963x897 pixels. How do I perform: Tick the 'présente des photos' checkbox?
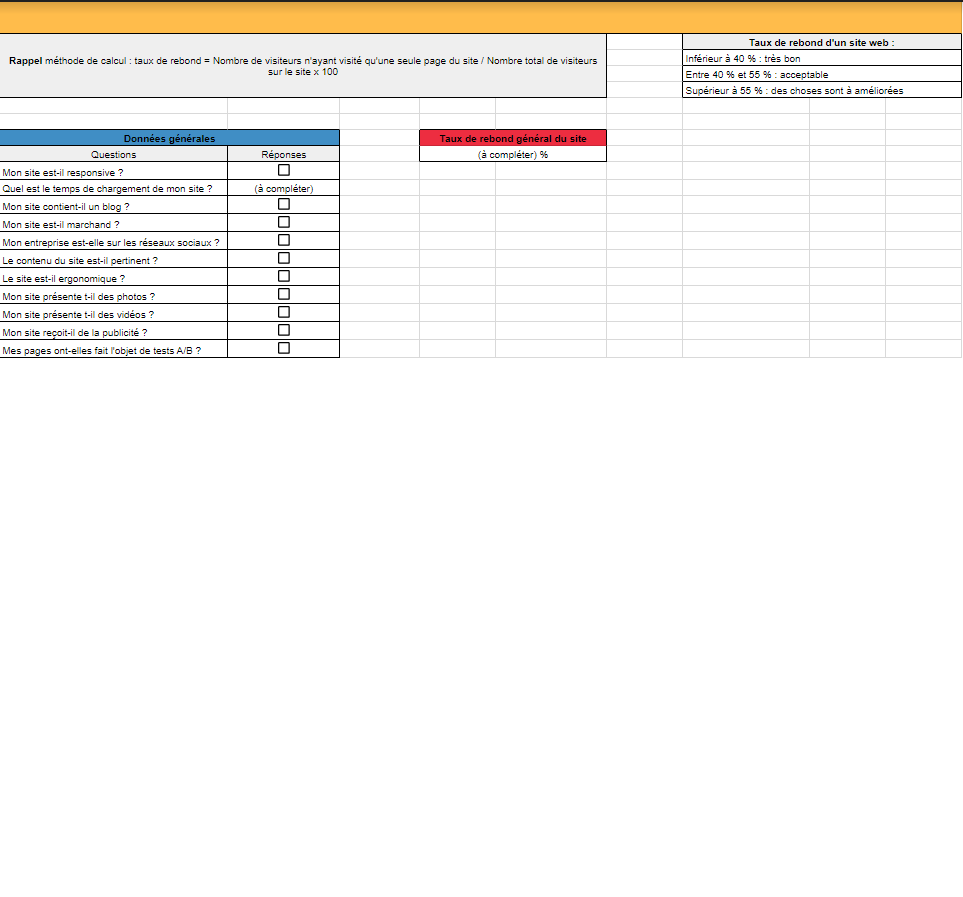click(x=284, y=294)
